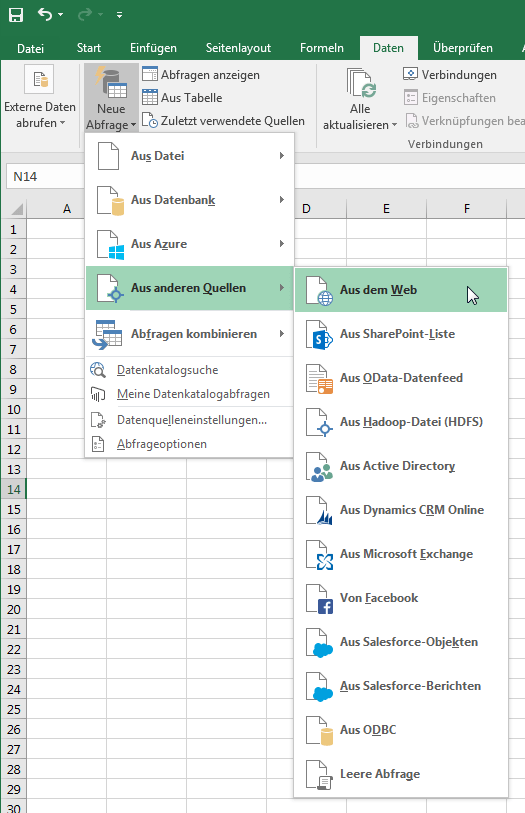
Task: Open Abfrageoptionen
Action: point(190,444)
